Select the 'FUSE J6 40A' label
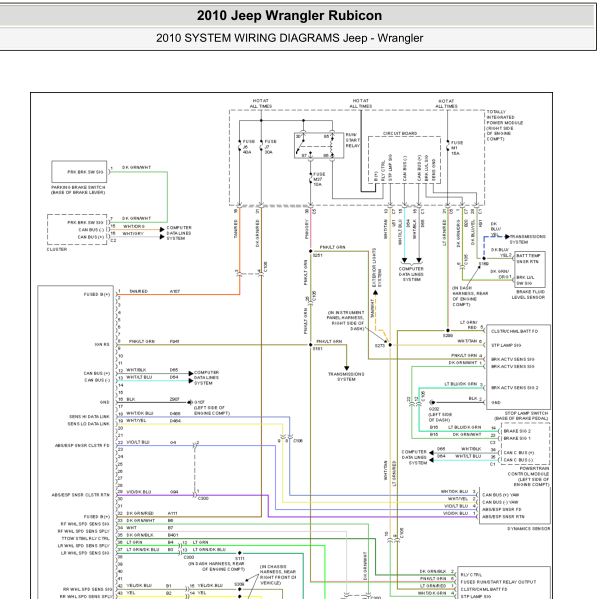Screen dimensions: 597x599 pyautogui.click(x=248, y=147)
